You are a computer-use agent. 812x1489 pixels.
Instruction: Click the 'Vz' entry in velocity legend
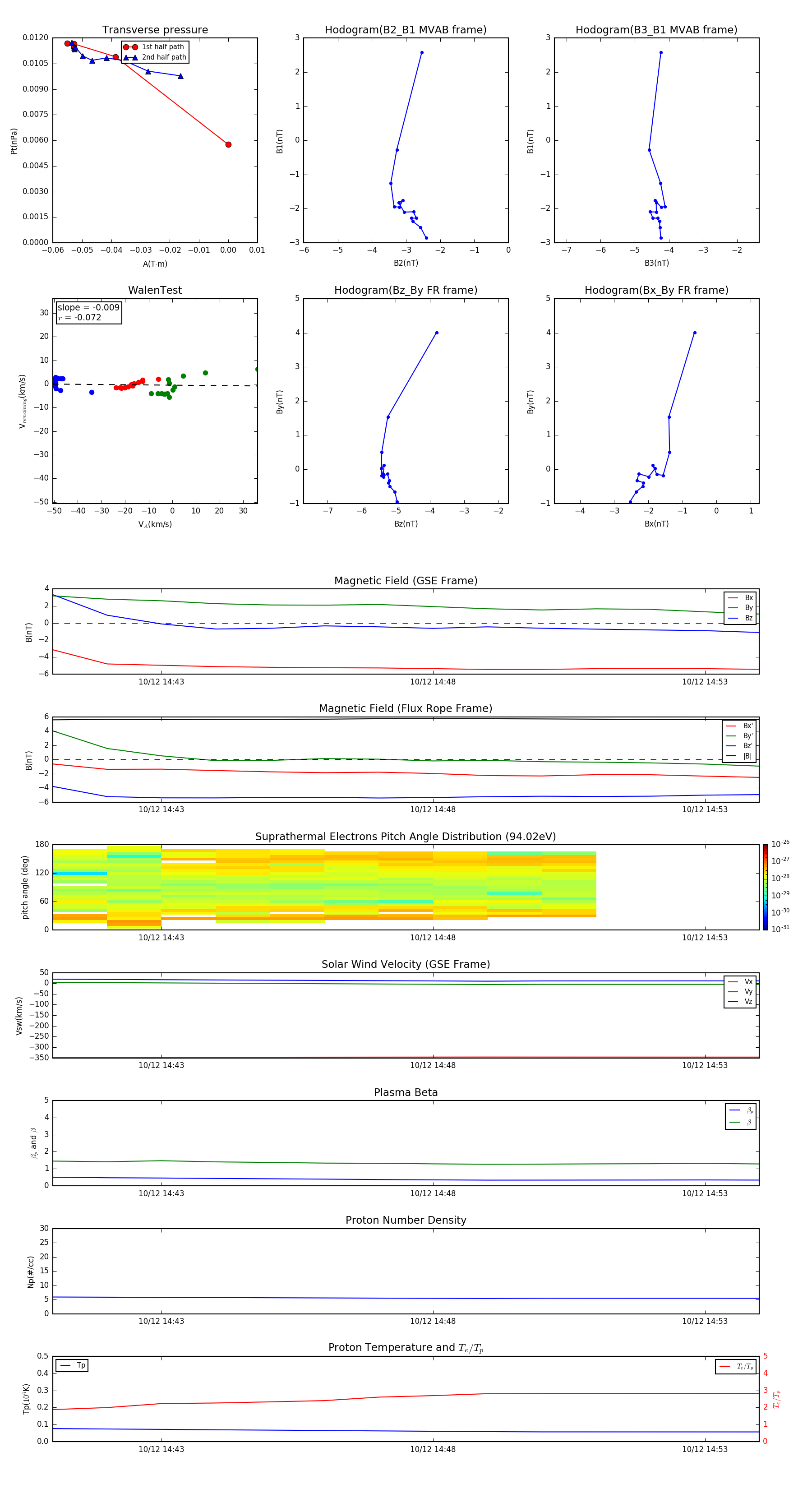(x=741, y=1002)
